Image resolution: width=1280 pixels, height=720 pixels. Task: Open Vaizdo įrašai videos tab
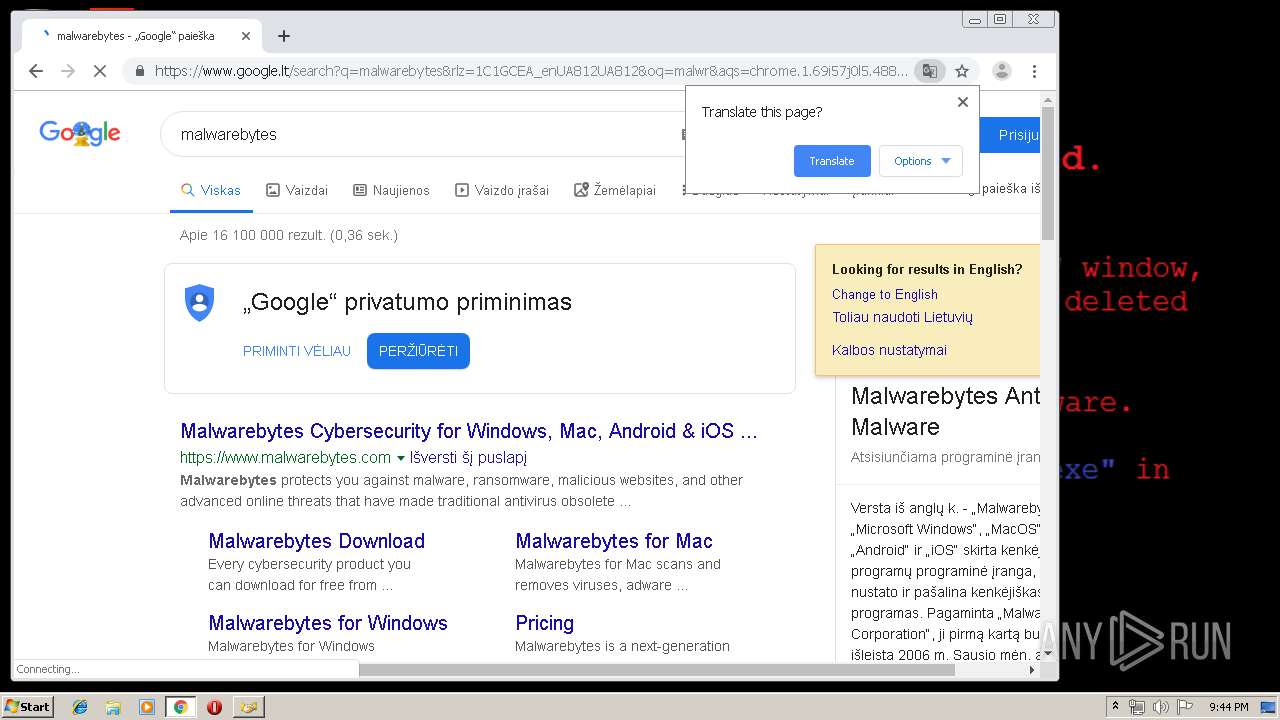[x=502, y=190]
